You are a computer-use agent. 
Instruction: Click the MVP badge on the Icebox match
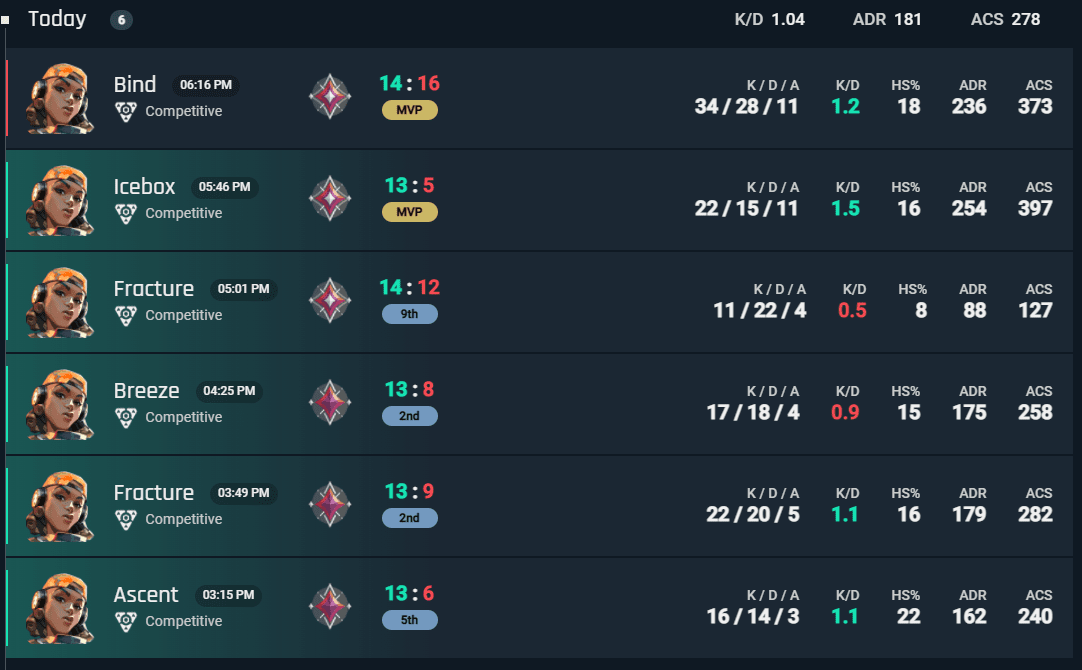[409, 212]
